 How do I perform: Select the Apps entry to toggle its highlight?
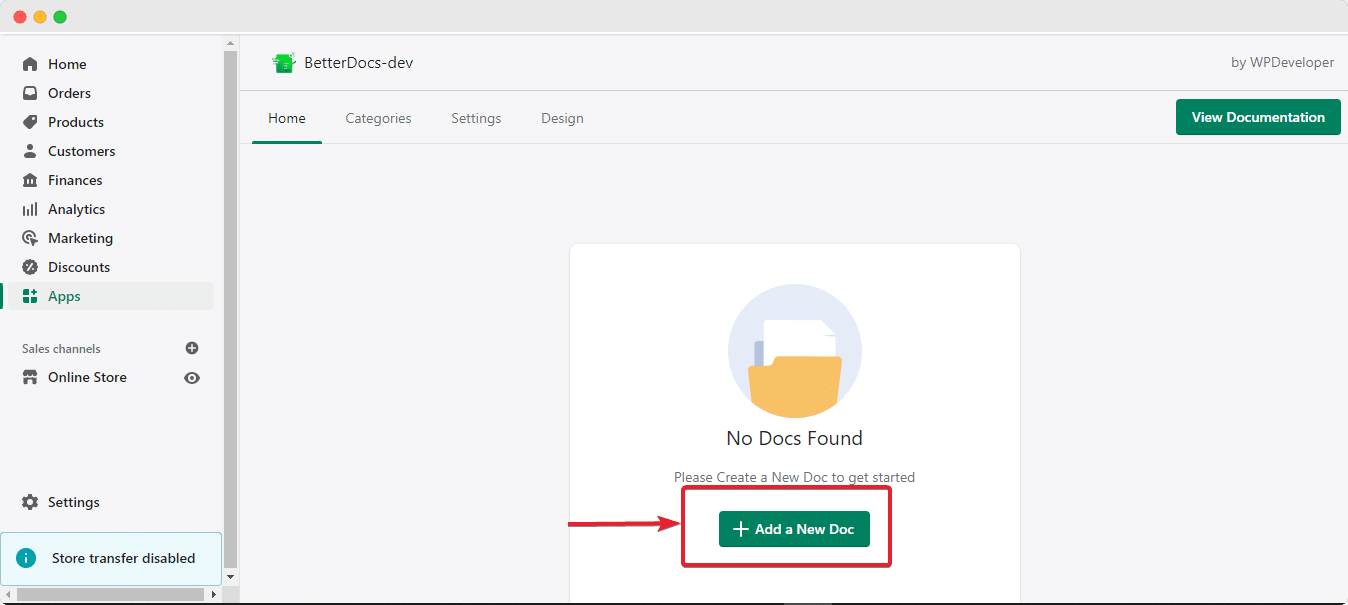[64, 295]
